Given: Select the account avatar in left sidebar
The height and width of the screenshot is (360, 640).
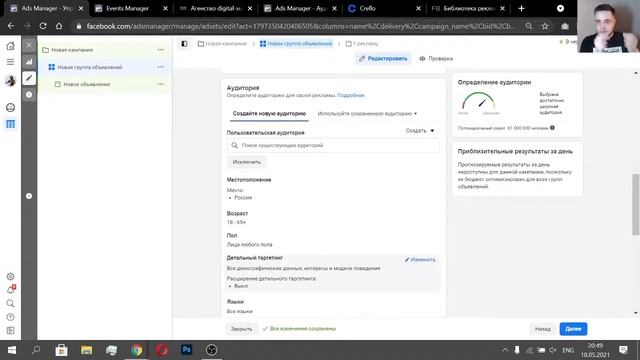Looking at the screenshot, I should pos(11,81).
